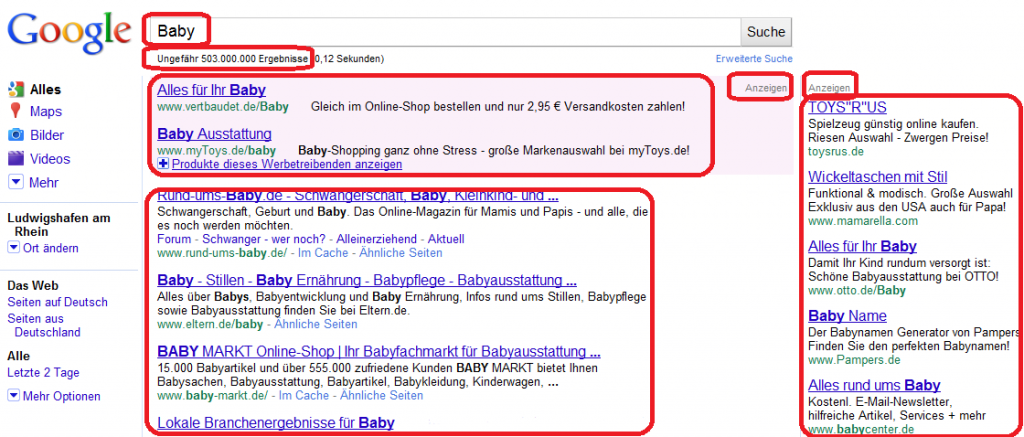Click the www.otto.de/Baby URL text
This screenshot has height=437, width=1024.
click(x=857, y=290)
